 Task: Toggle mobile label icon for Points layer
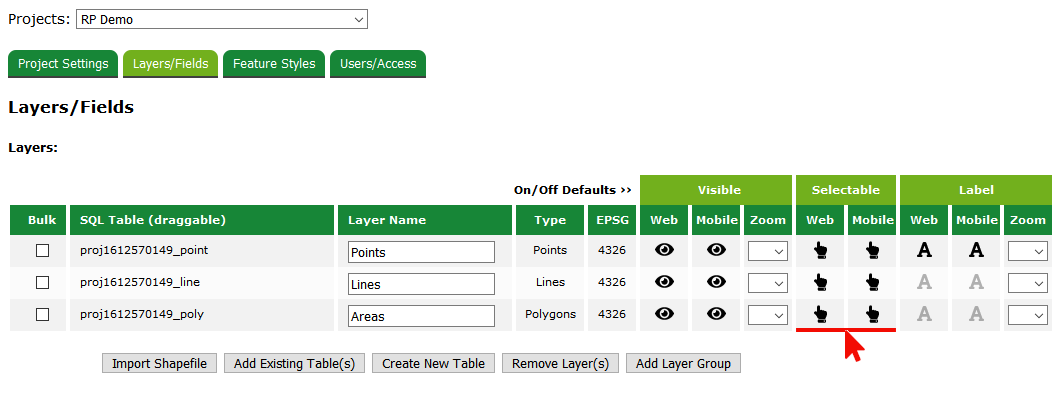pyautogui.click(x=976, y=252)
